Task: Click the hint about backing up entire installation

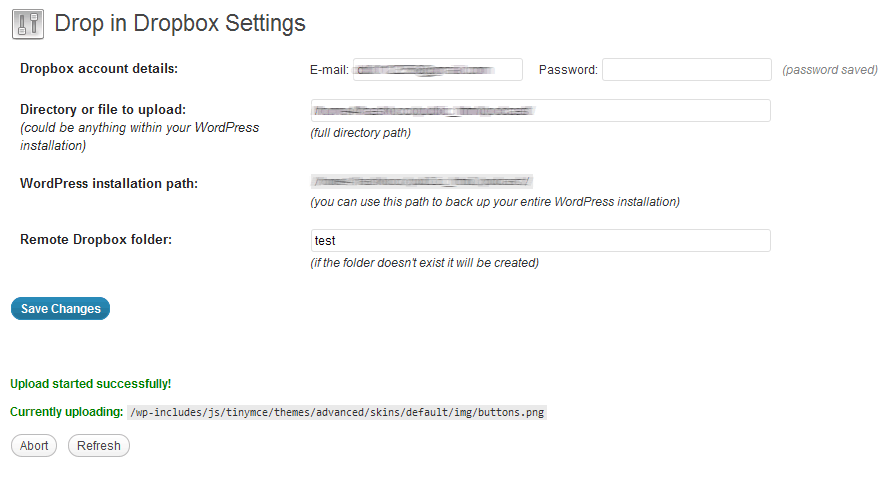Action: 495,202
